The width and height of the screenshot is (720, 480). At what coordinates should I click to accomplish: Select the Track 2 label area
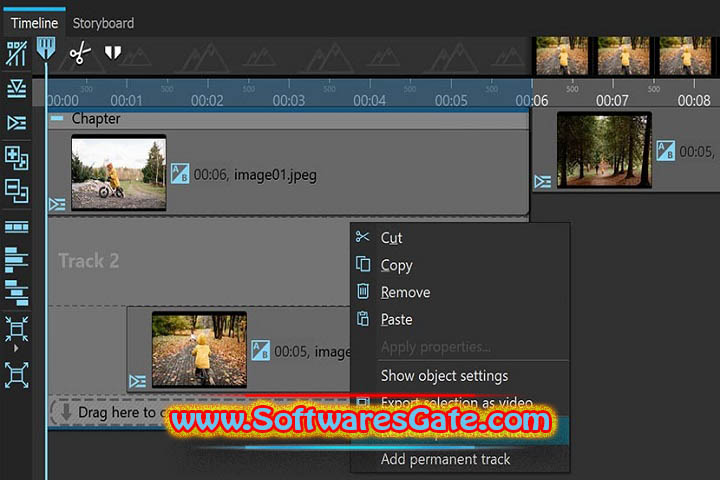[89, 260]
